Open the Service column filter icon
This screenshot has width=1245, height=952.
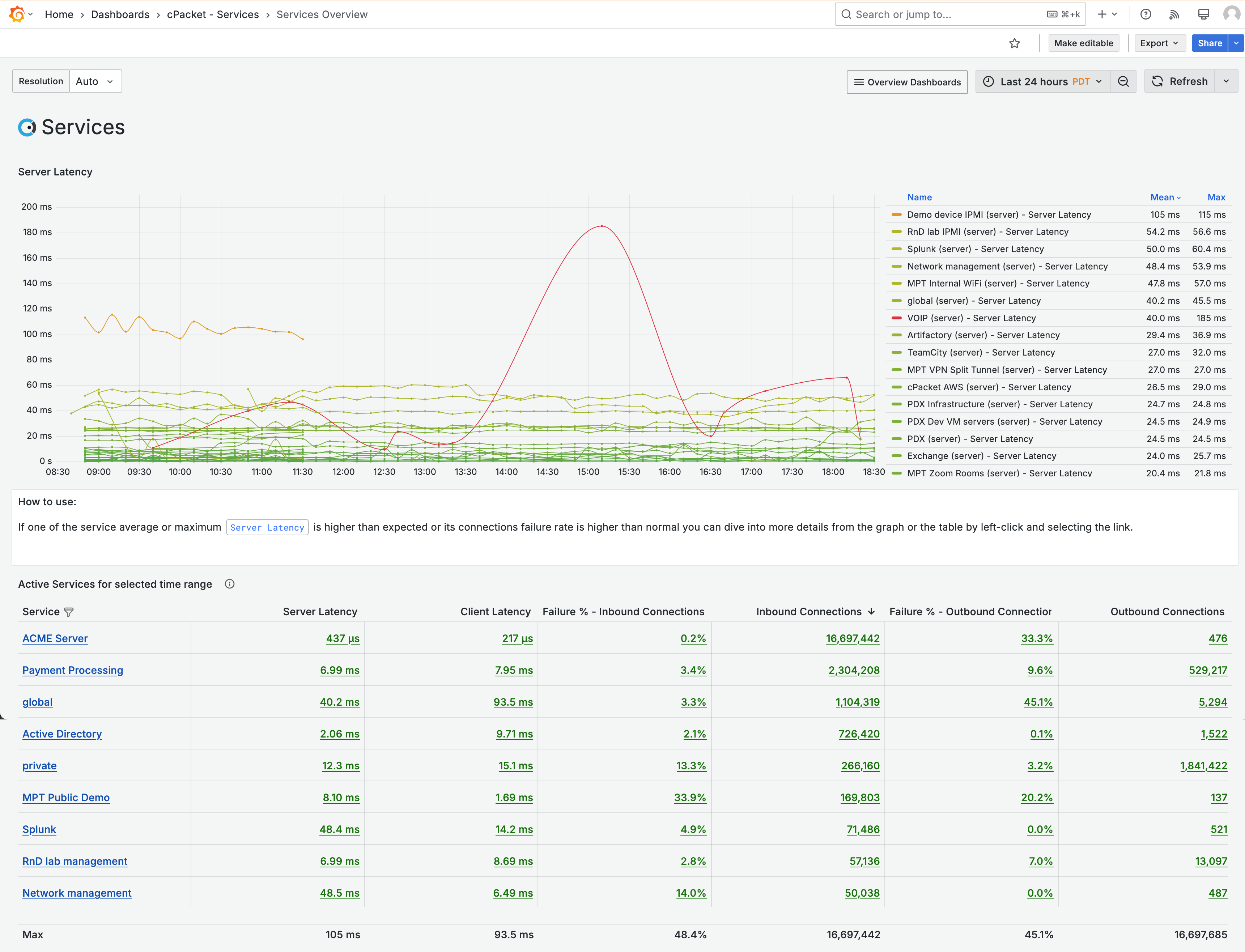[x=69, y=611]
